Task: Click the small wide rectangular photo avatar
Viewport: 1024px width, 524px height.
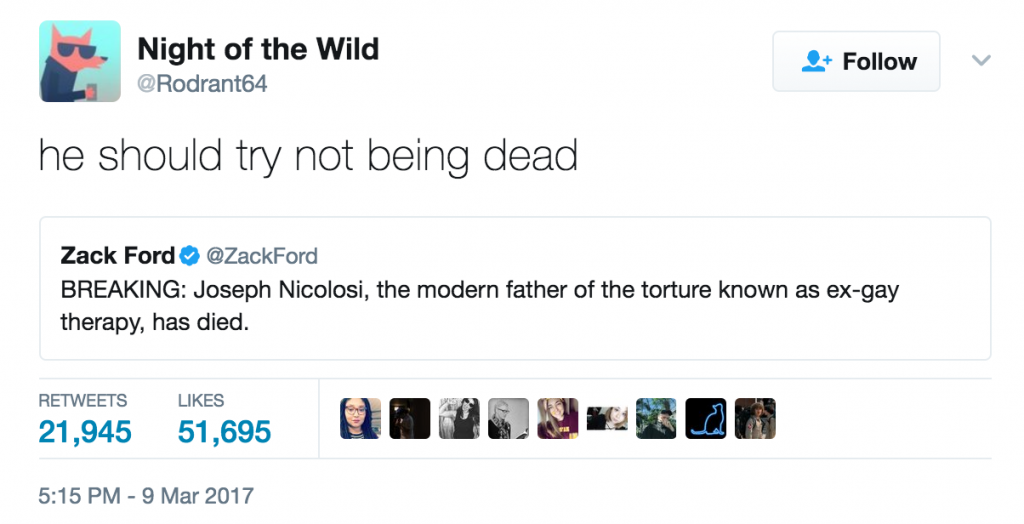Action: [x=607, y=419]
